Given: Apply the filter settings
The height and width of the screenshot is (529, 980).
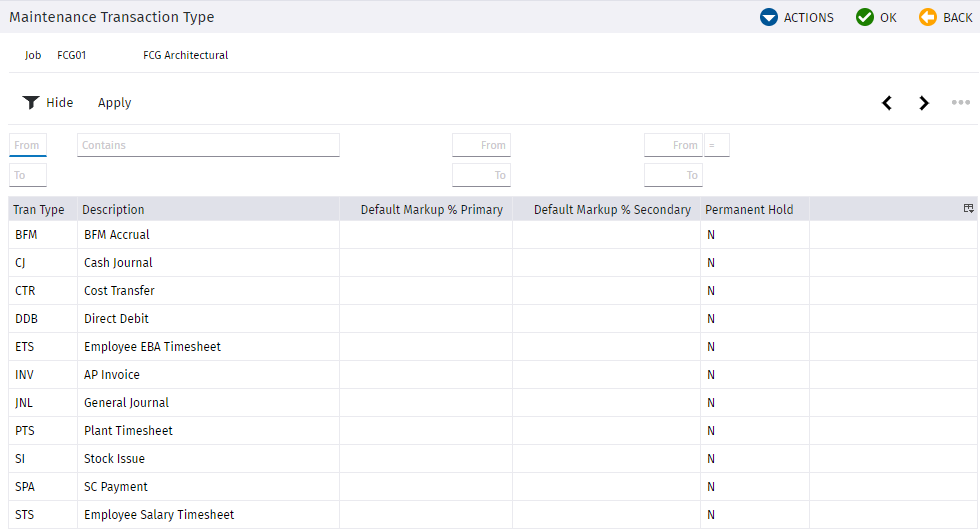Looking at the screenshot, I should pos(114,103).
